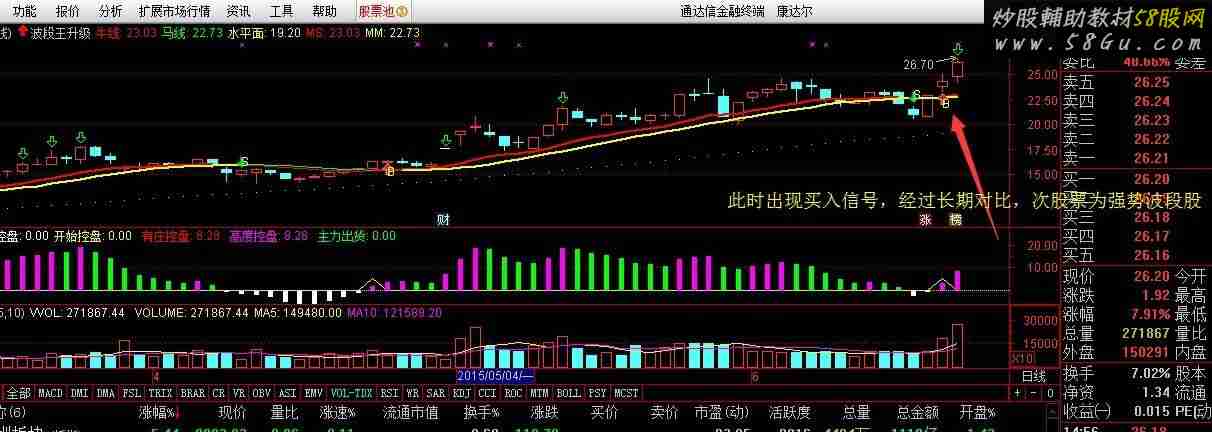
Task: Click the 卖五 price 26.25
Action: pyautogui.click(x=1152, y=82)
